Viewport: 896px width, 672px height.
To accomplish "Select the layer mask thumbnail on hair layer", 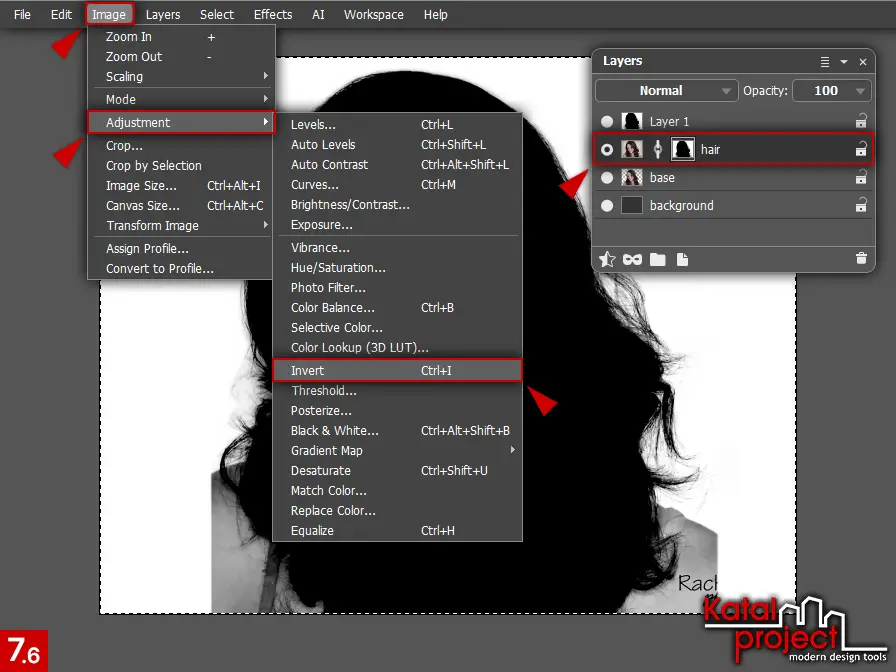I will click(684, 149).
